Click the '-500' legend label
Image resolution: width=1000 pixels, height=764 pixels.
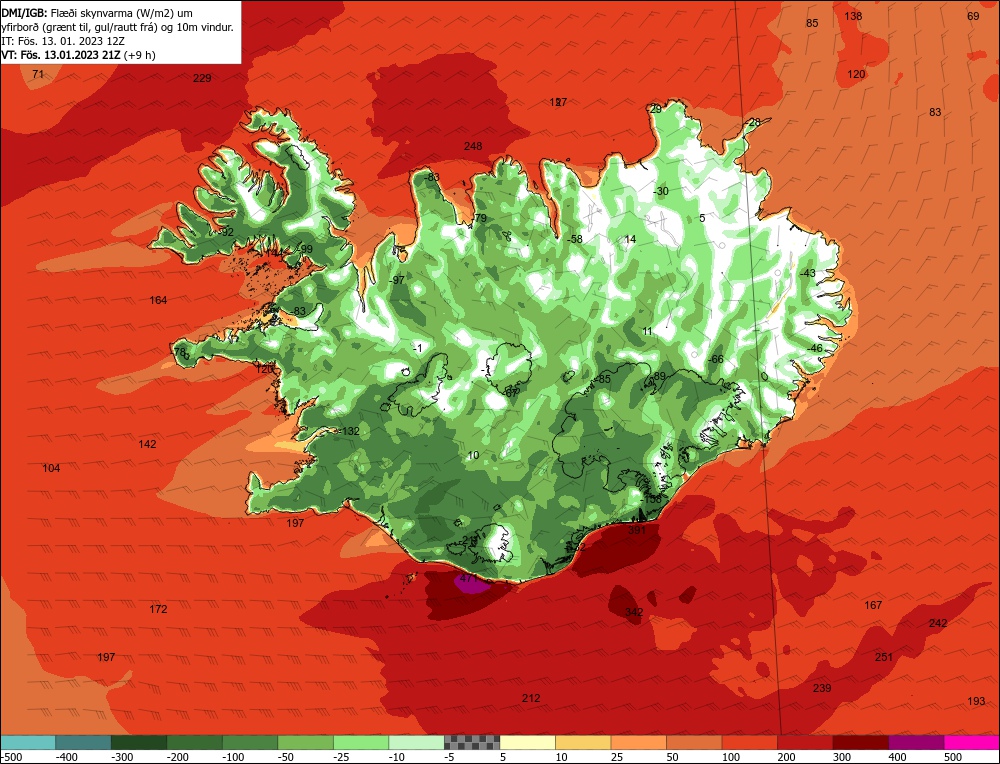pos(11,757)
